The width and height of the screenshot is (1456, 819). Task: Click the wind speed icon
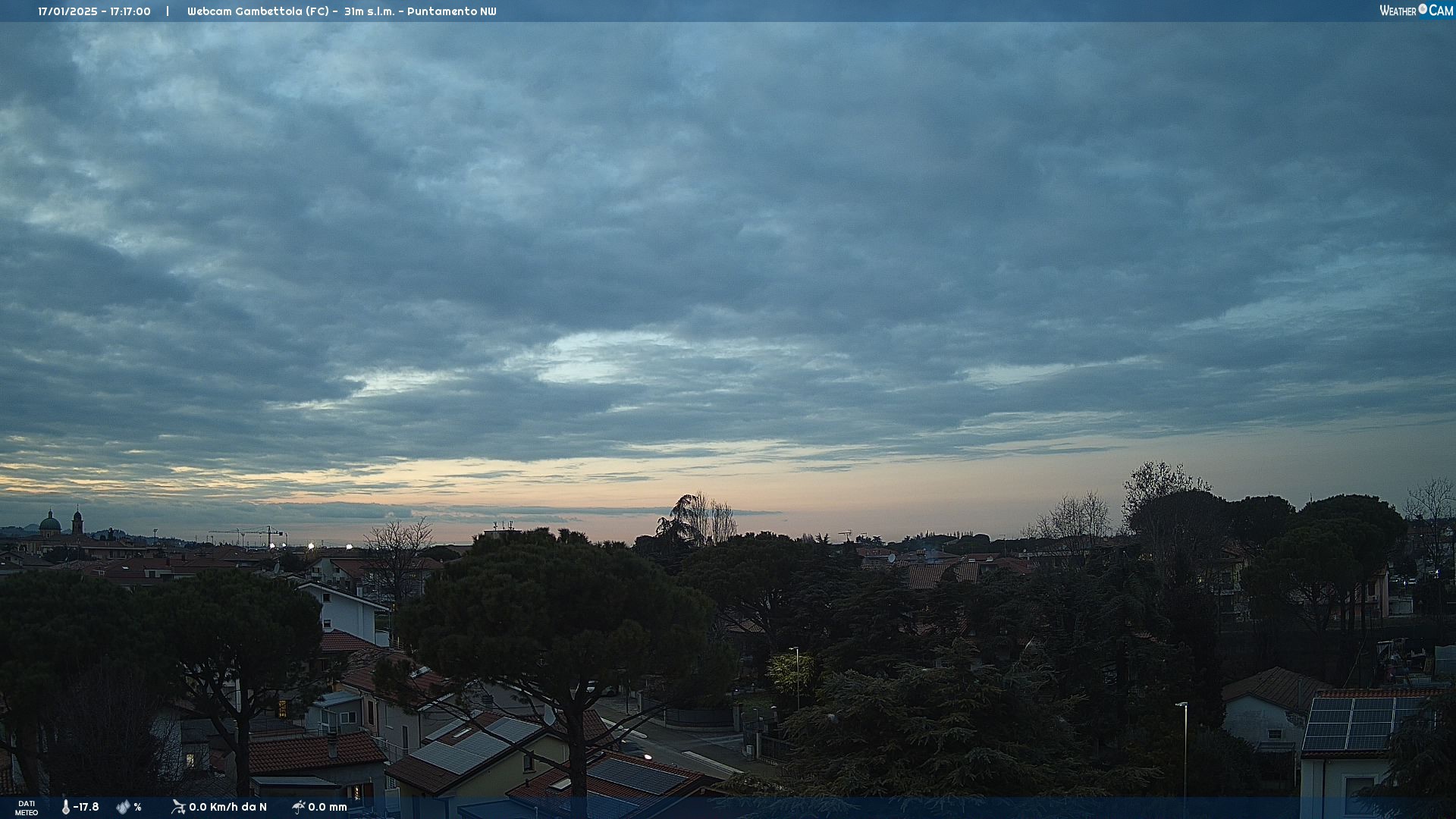(x=178, y=807)
